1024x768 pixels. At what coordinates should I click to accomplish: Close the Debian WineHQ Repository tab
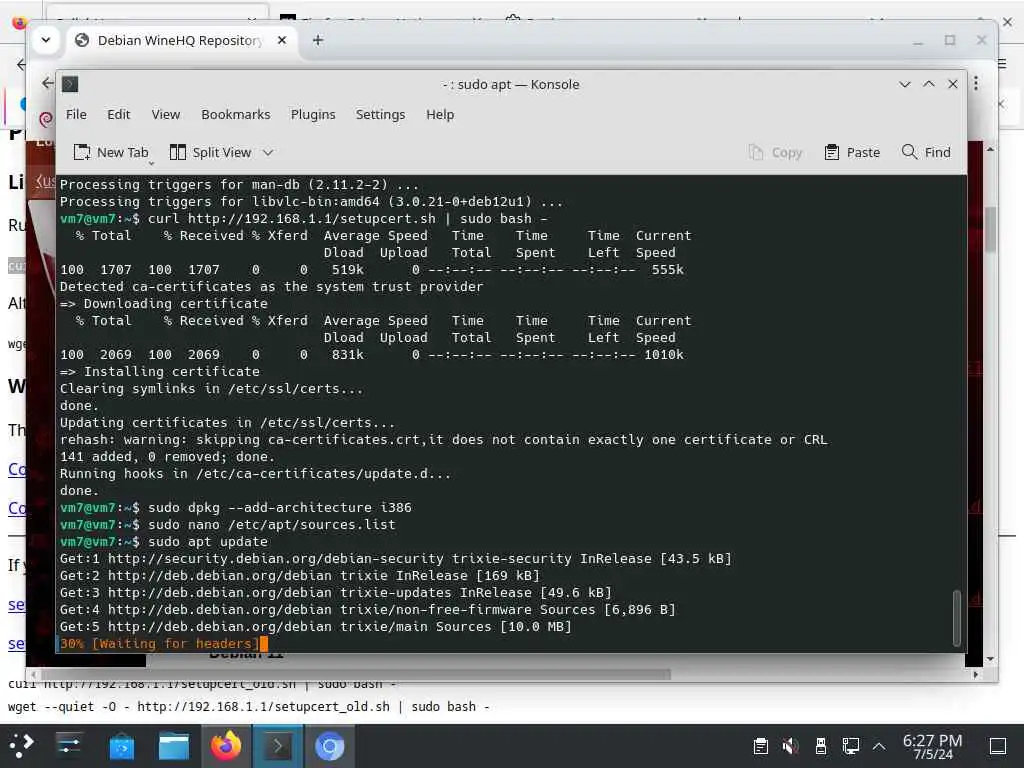(281, 40)
